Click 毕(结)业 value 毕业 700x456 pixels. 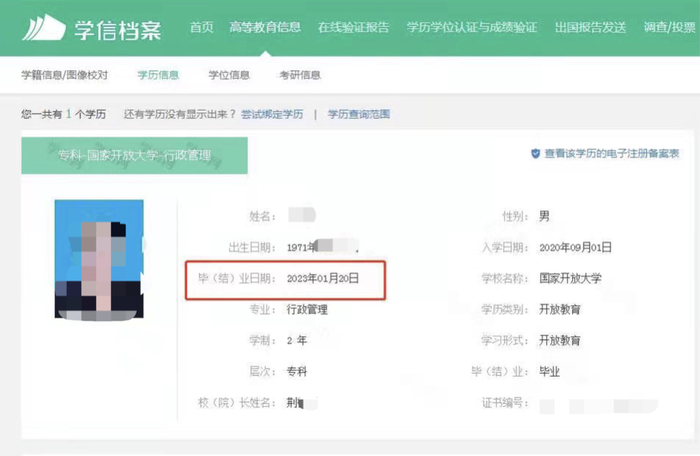tap(550, 372)
